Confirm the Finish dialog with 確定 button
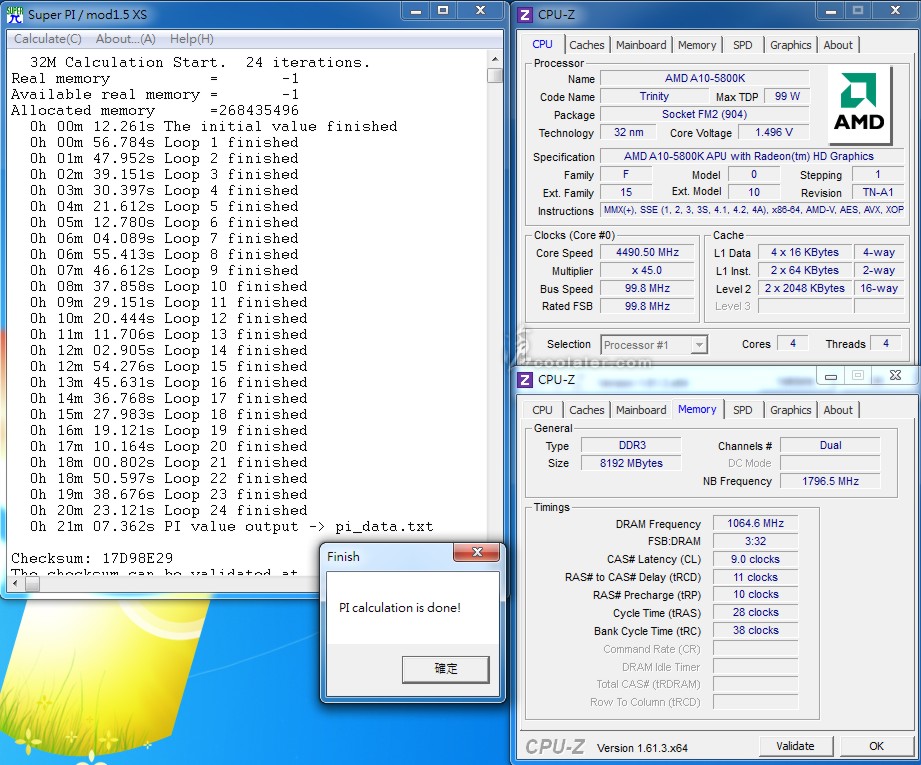 coord(445,669)
